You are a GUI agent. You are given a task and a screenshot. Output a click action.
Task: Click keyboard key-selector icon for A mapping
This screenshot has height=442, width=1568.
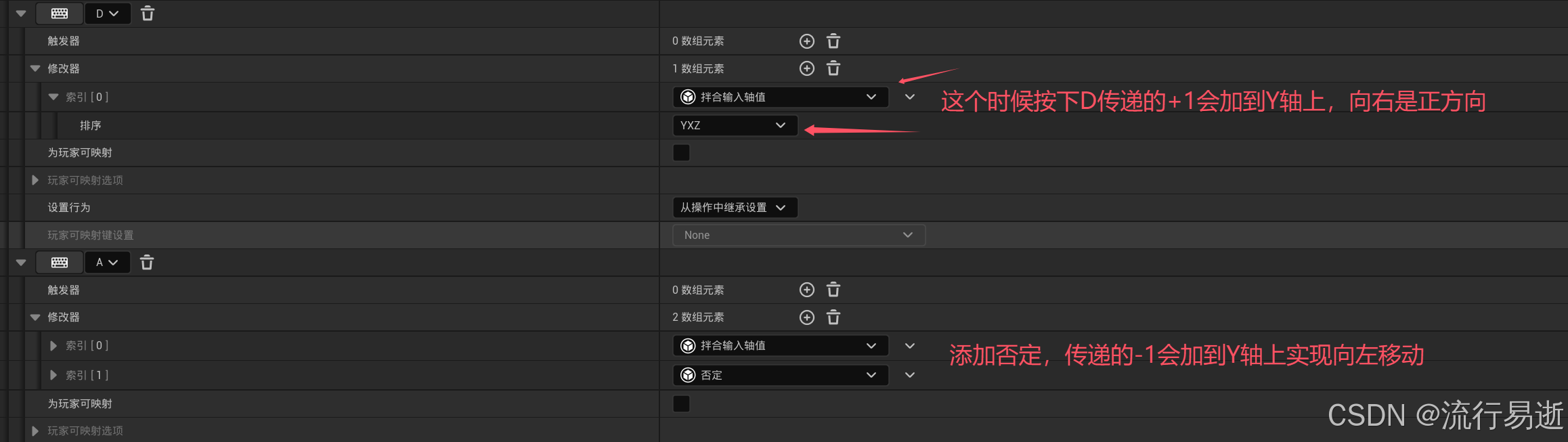[60, 263]
